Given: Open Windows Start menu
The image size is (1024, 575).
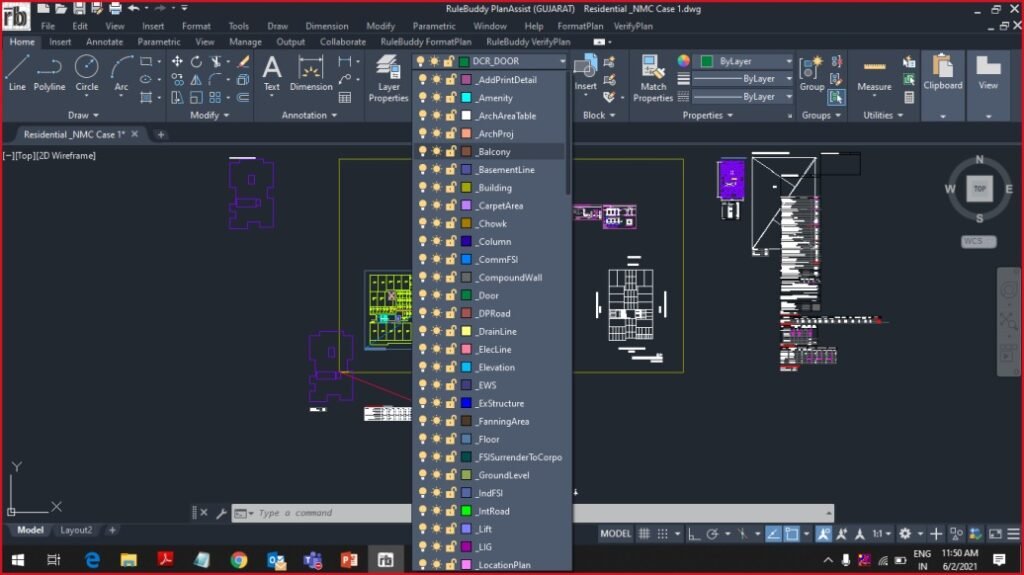Looking at the screenshot, I should (x=18, y=560).
